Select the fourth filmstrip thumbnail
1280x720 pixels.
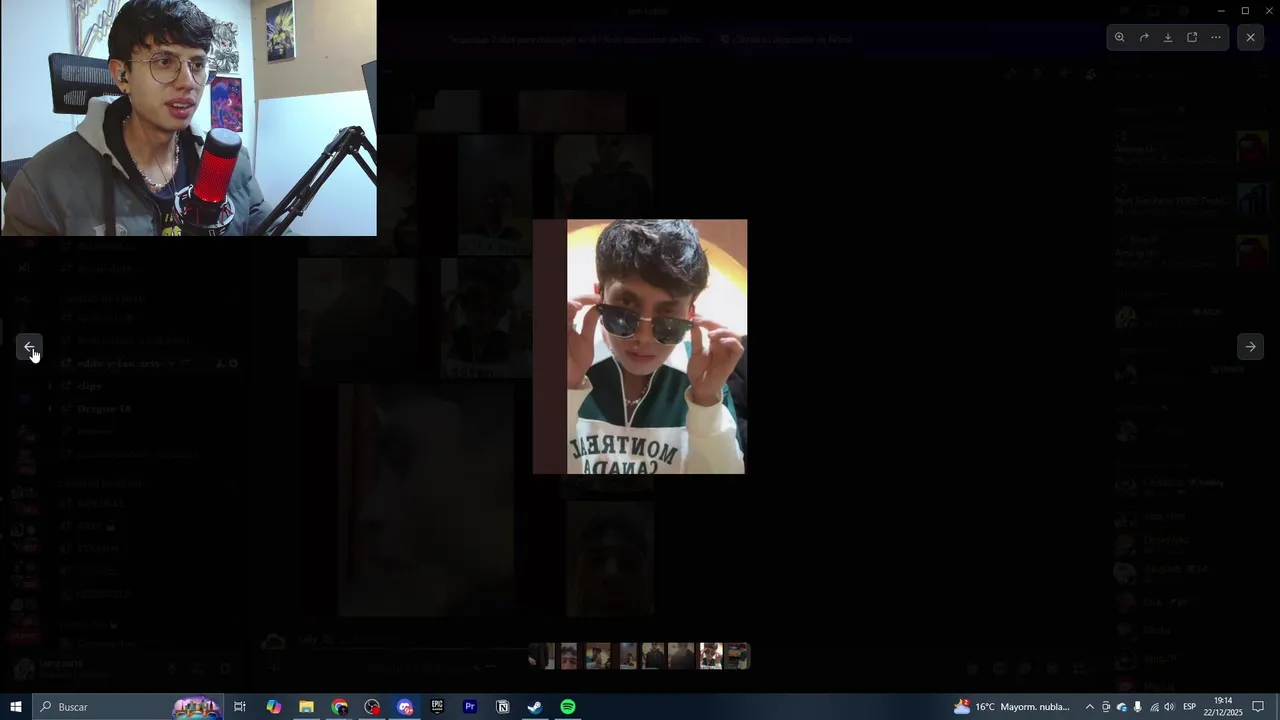click(x=628, y=656)
